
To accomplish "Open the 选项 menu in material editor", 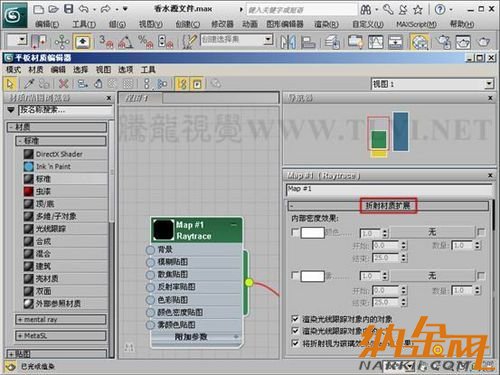I will pos(125,70).
